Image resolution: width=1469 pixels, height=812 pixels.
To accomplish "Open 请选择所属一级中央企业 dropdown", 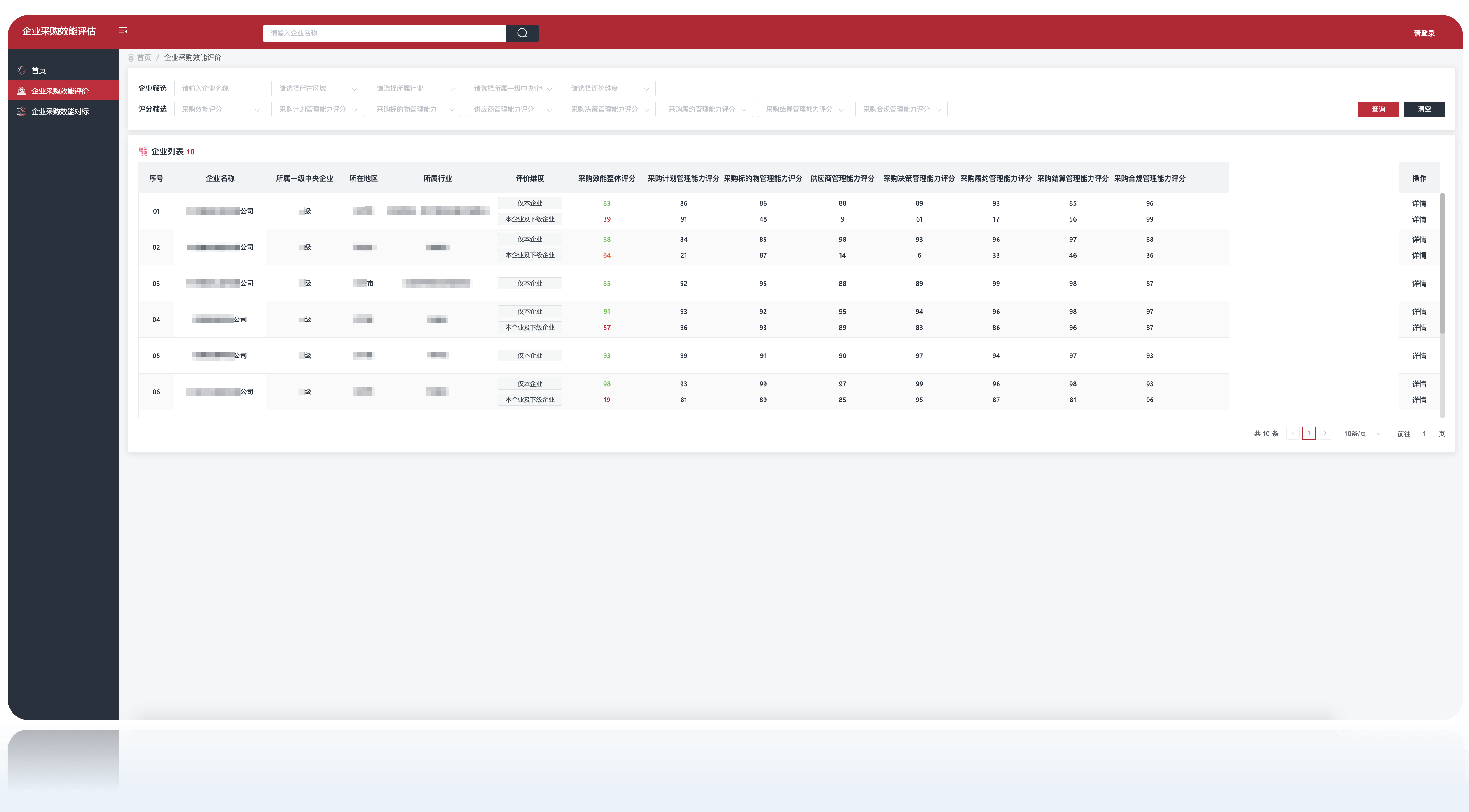I will click(x=512, y=88).
